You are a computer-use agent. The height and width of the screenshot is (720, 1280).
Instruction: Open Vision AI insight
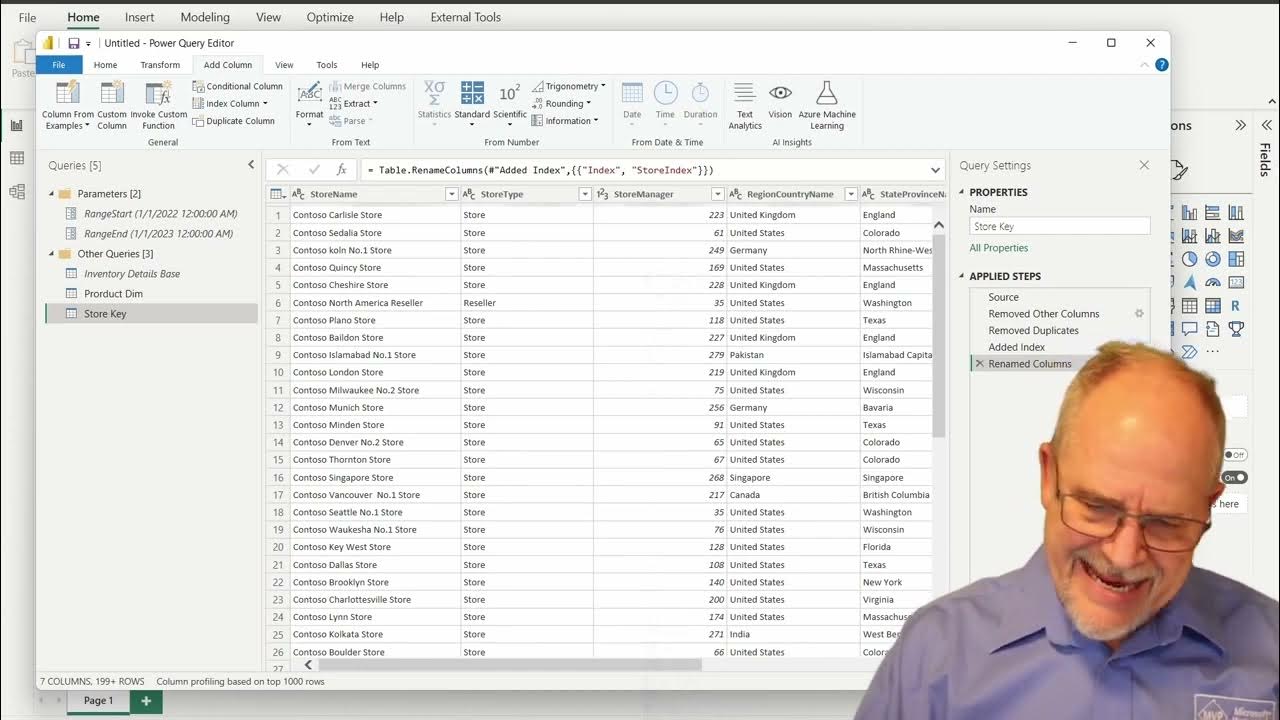click(x=780, y=100)
